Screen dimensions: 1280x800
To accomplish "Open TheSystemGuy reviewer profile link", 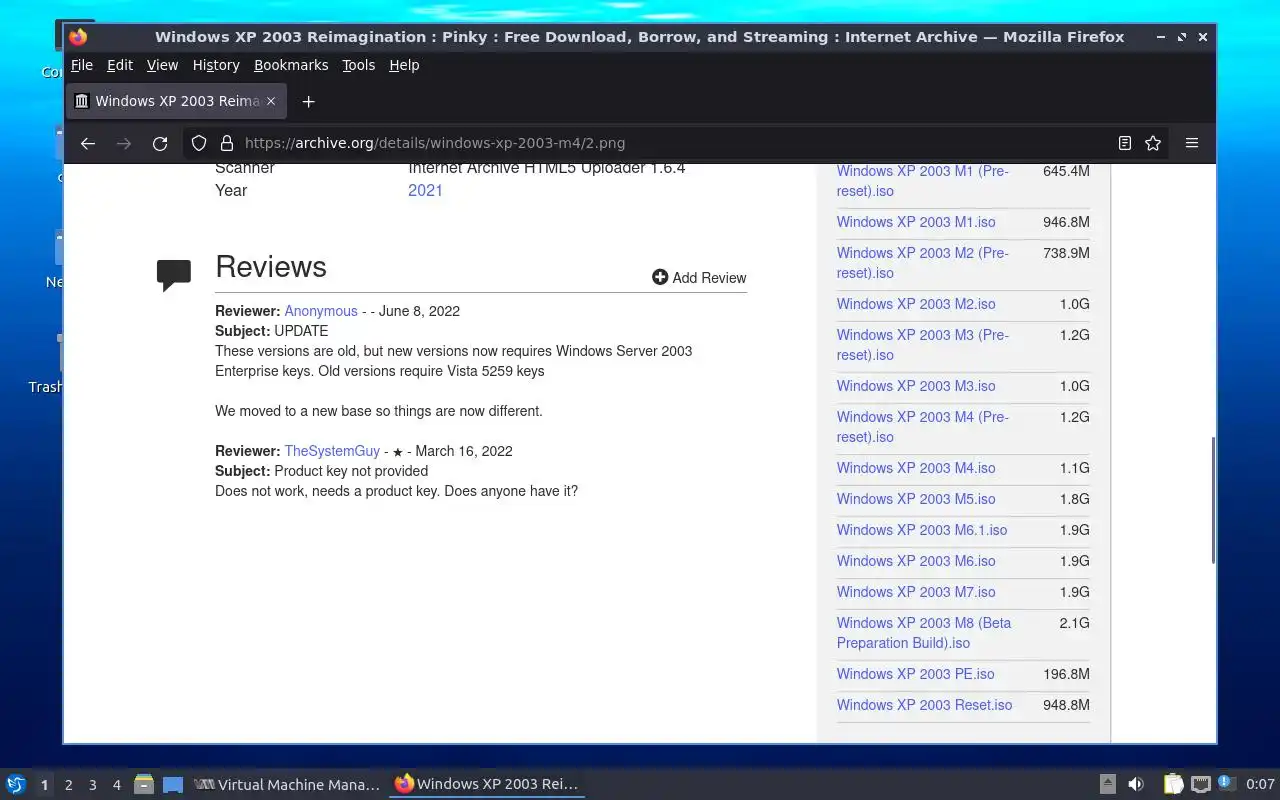I will [x=332, y=451].
